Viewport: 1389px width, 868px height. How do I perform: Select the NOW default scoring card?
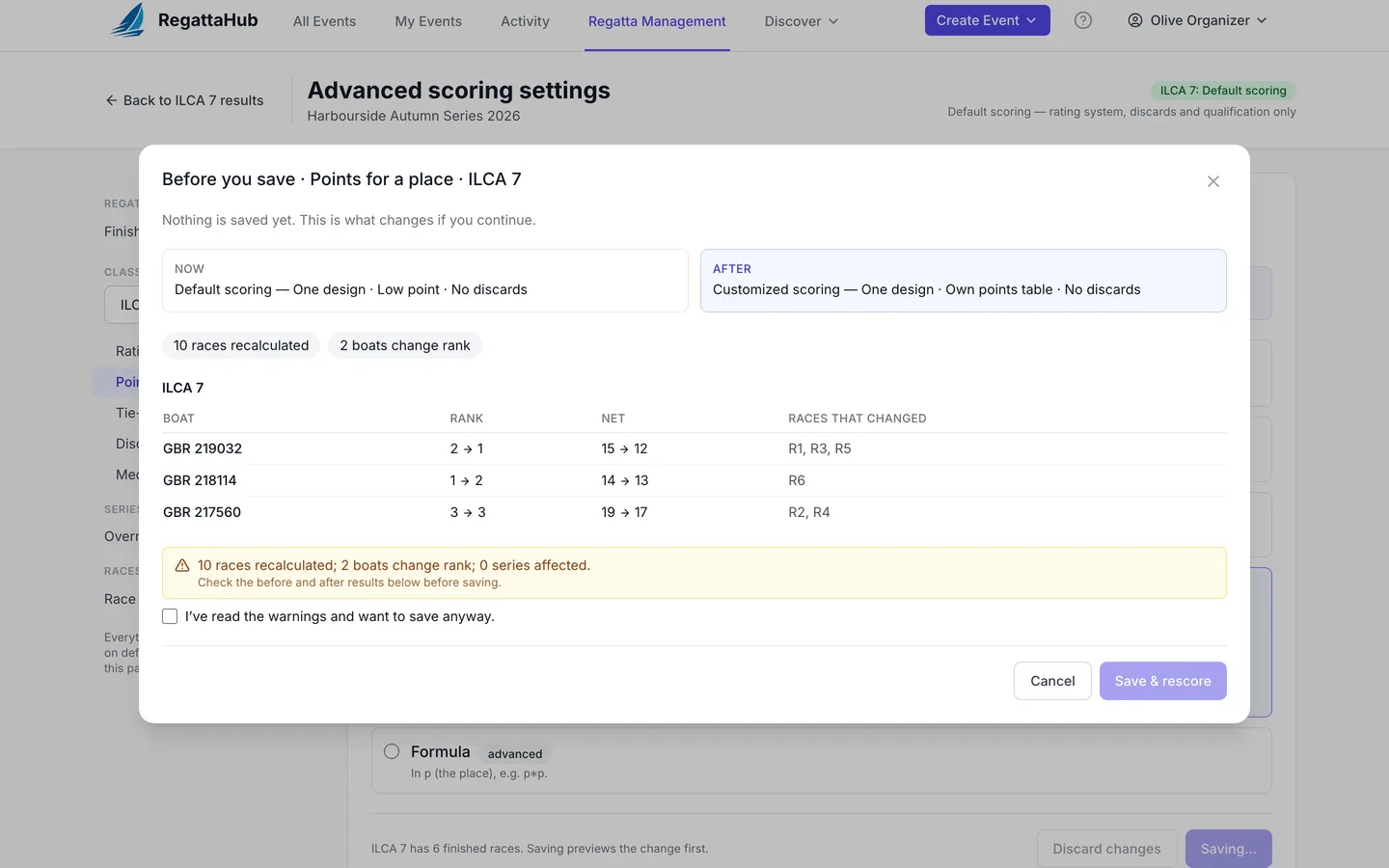pyautogui.click(x=425, y=281)
